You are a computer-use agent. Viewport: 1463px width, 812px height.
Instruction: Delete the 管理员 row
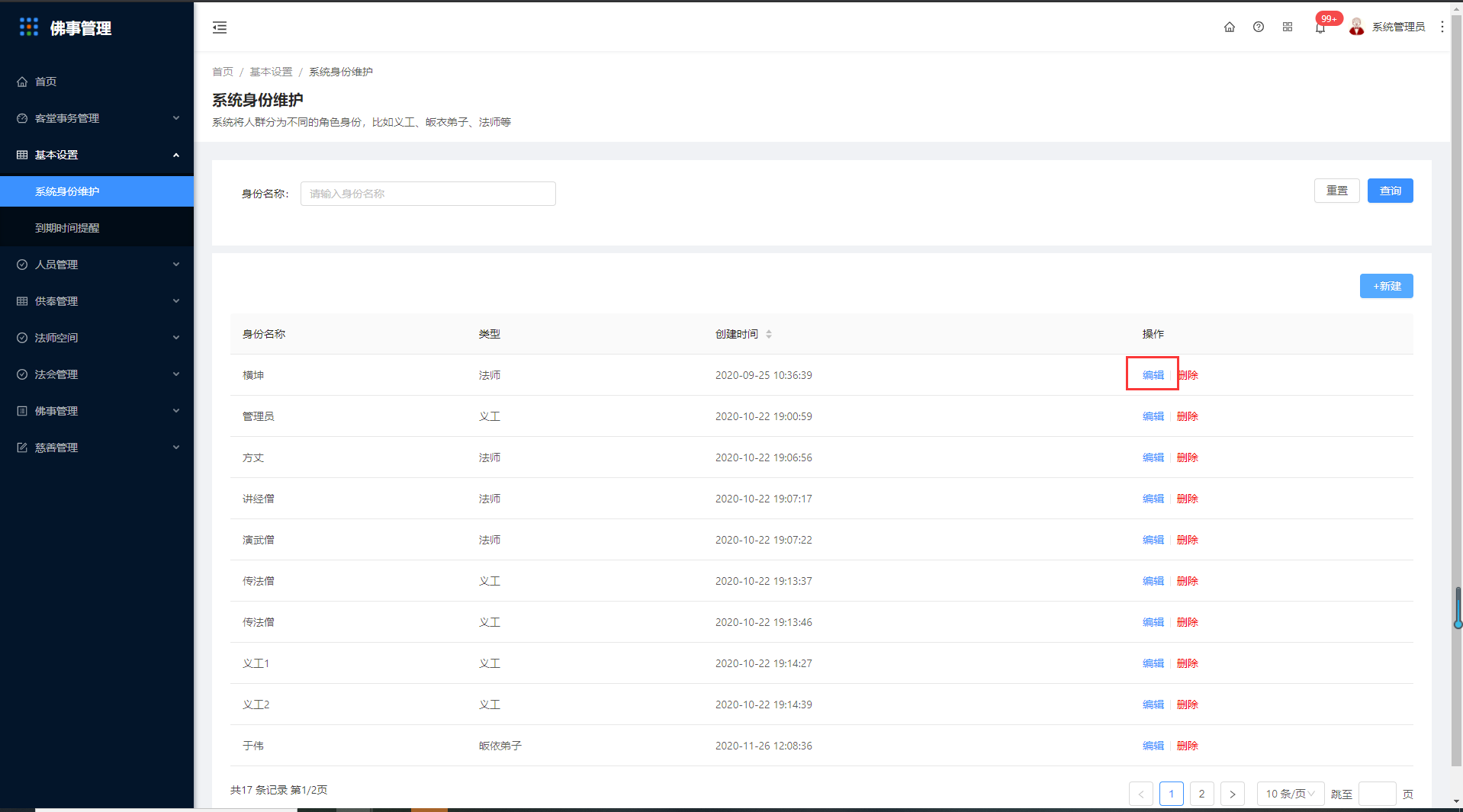1188,416
